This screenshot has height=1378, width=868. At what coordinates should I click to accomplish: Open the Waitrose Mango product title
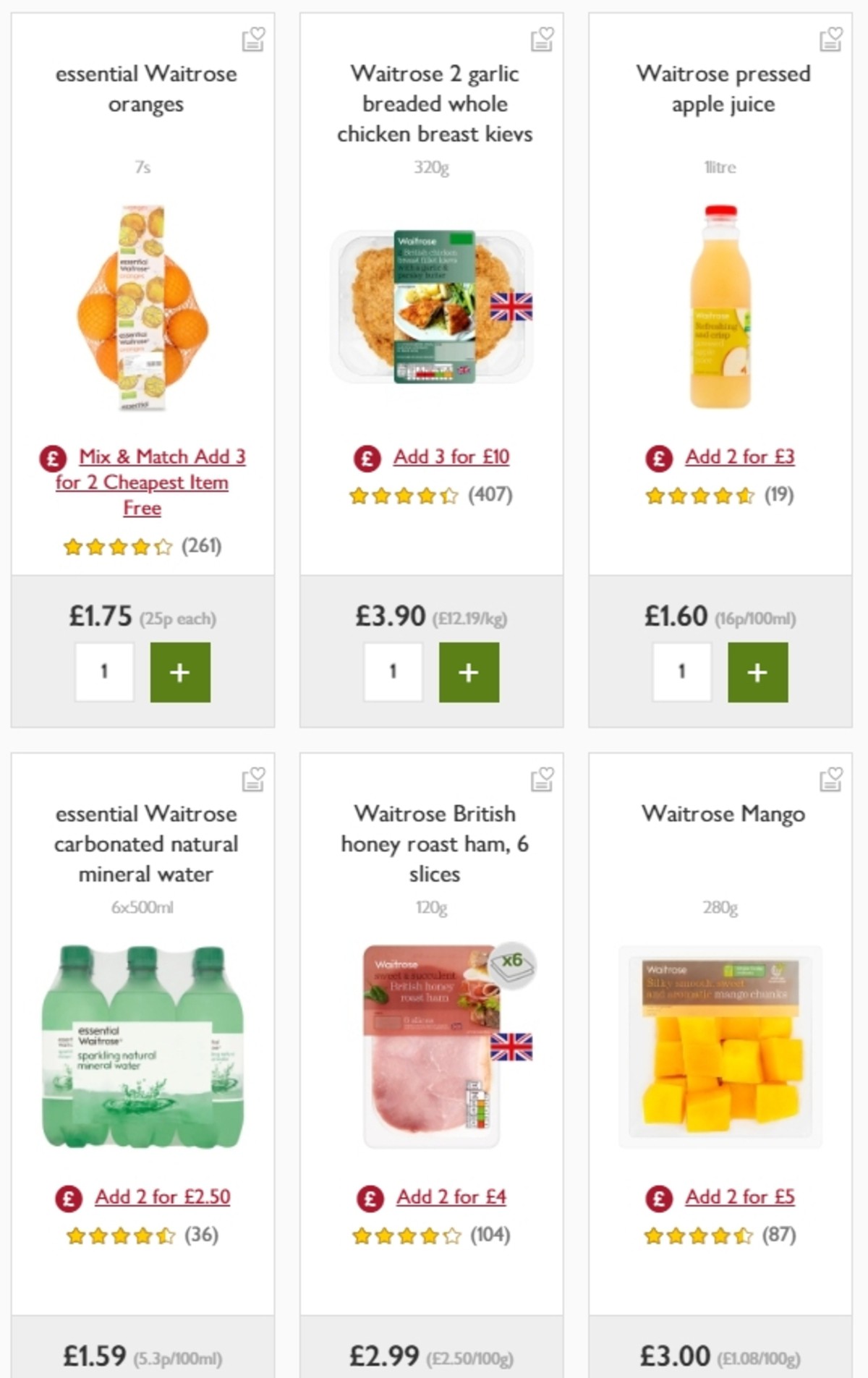tap(723, 813)
